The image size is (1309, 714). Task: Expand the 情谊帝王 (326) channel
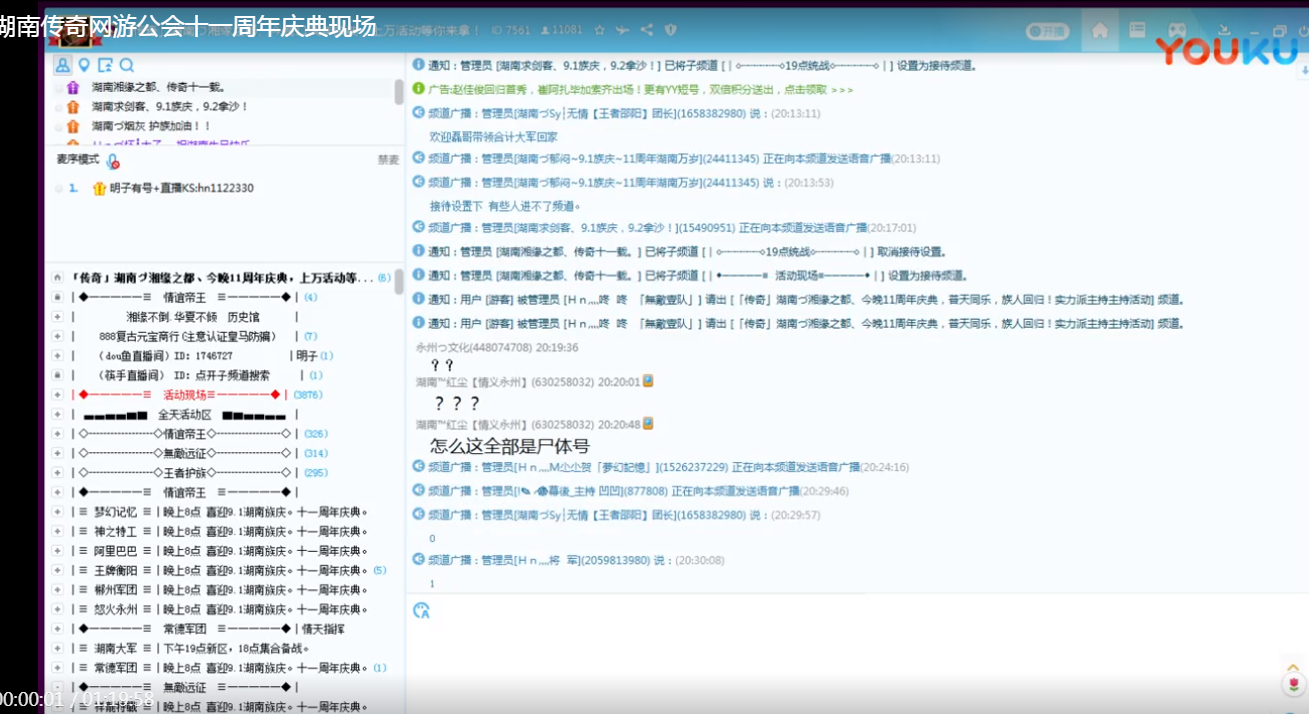pyautogui.click(x=59, y=433)
